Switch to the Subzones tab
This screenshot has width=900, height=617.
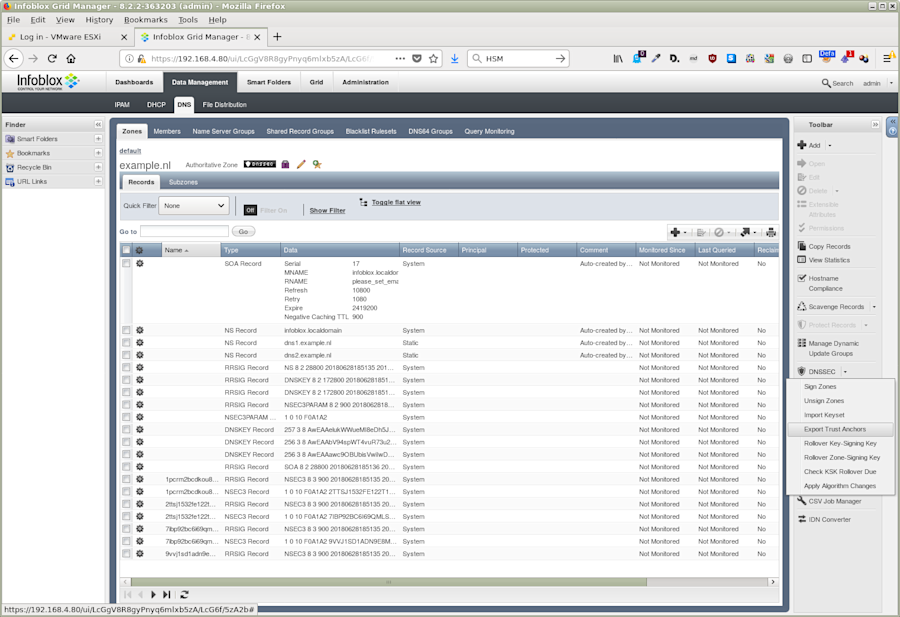pyautogui.click(x=183, y=182)
